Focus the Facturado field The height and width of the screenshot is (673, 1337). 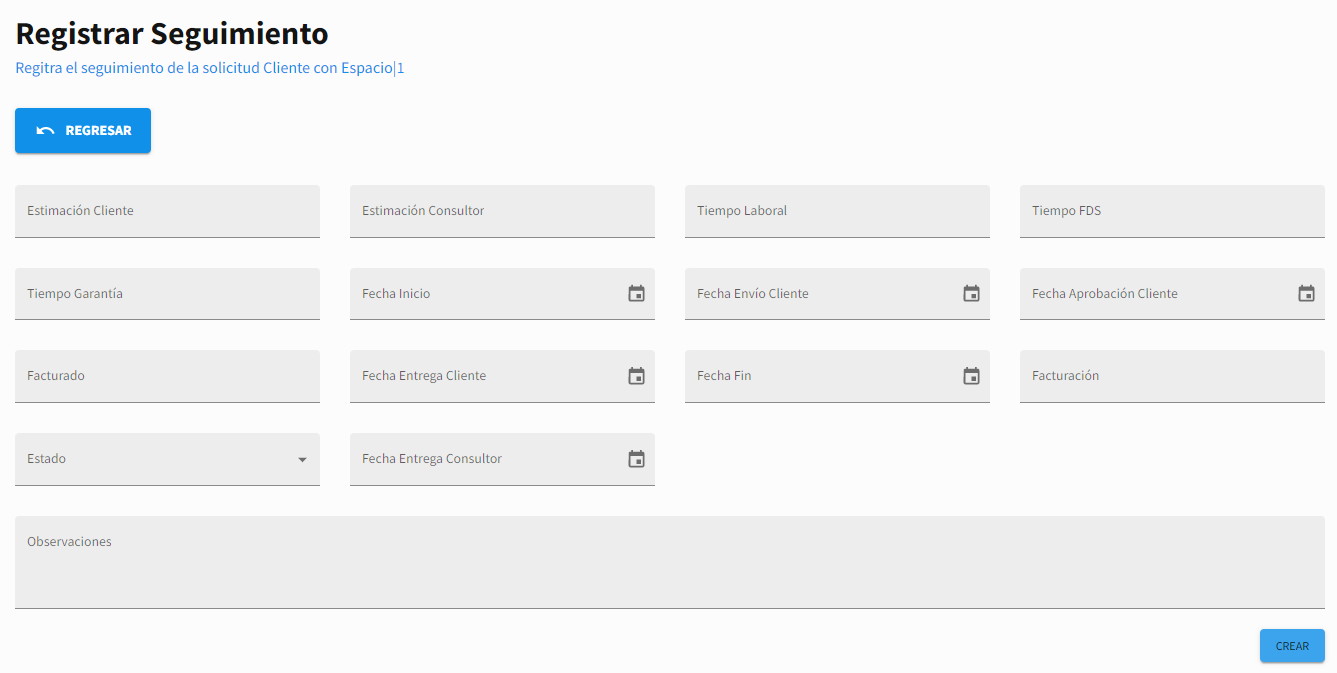pyautogui.click(x=167, y=376)
